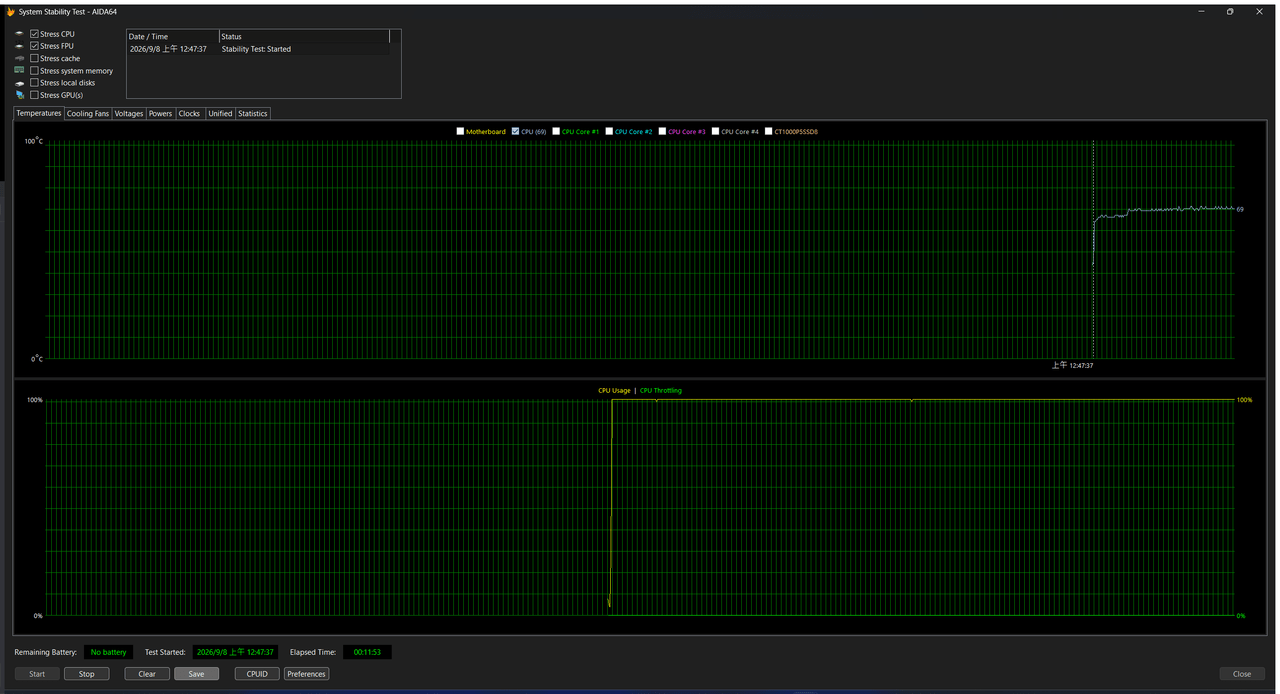Show the CT1000P5SSD8 drive temperature
The height and width of the screenshot is (694, 1280).
(768, 131)
